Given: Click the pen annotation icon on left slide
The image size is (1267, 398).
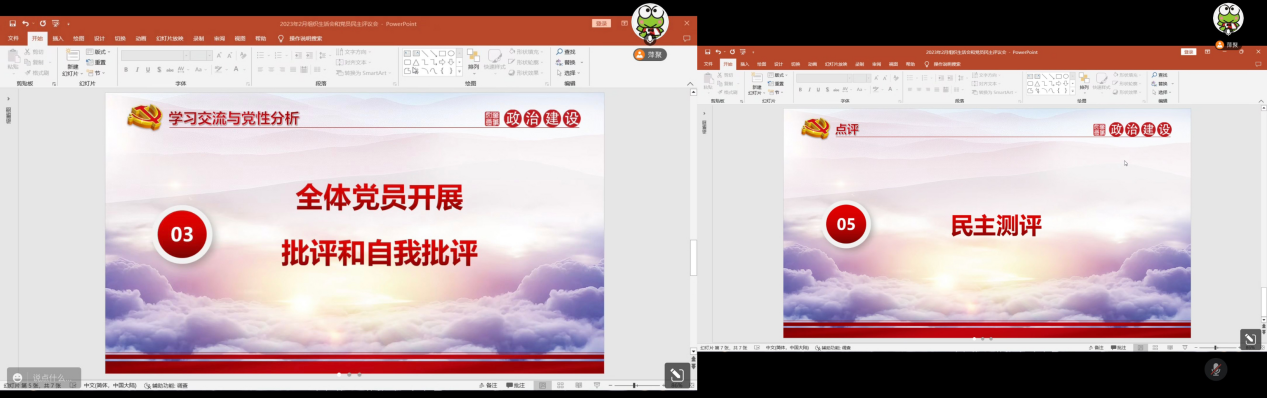Looking at the screenshot, I should (677, 376).
